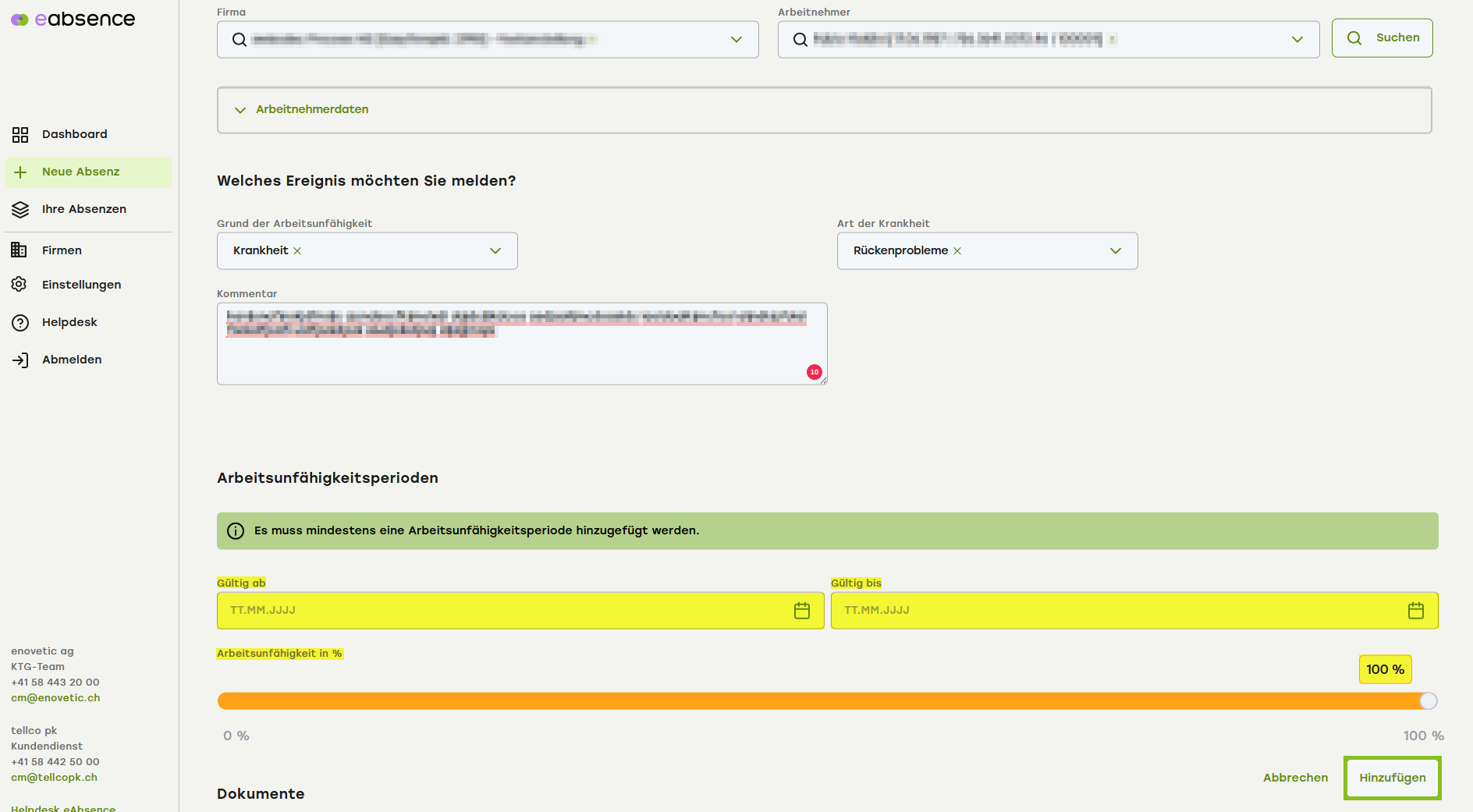This screenshot has width=1473, height=812.
Task: Go to Ihre Absenzen
Action: pyautogui.click(x=83, y=209)
